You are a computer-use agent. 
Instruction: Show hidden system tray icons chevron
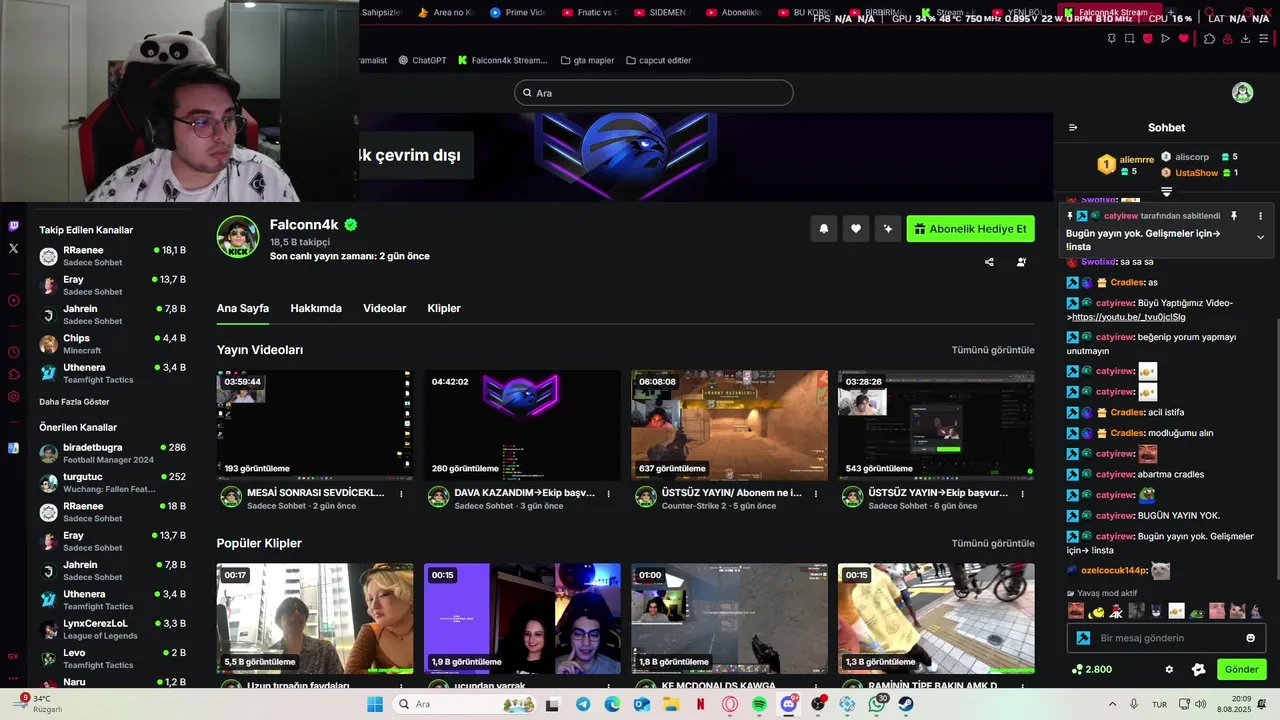tap(1115, 704)
